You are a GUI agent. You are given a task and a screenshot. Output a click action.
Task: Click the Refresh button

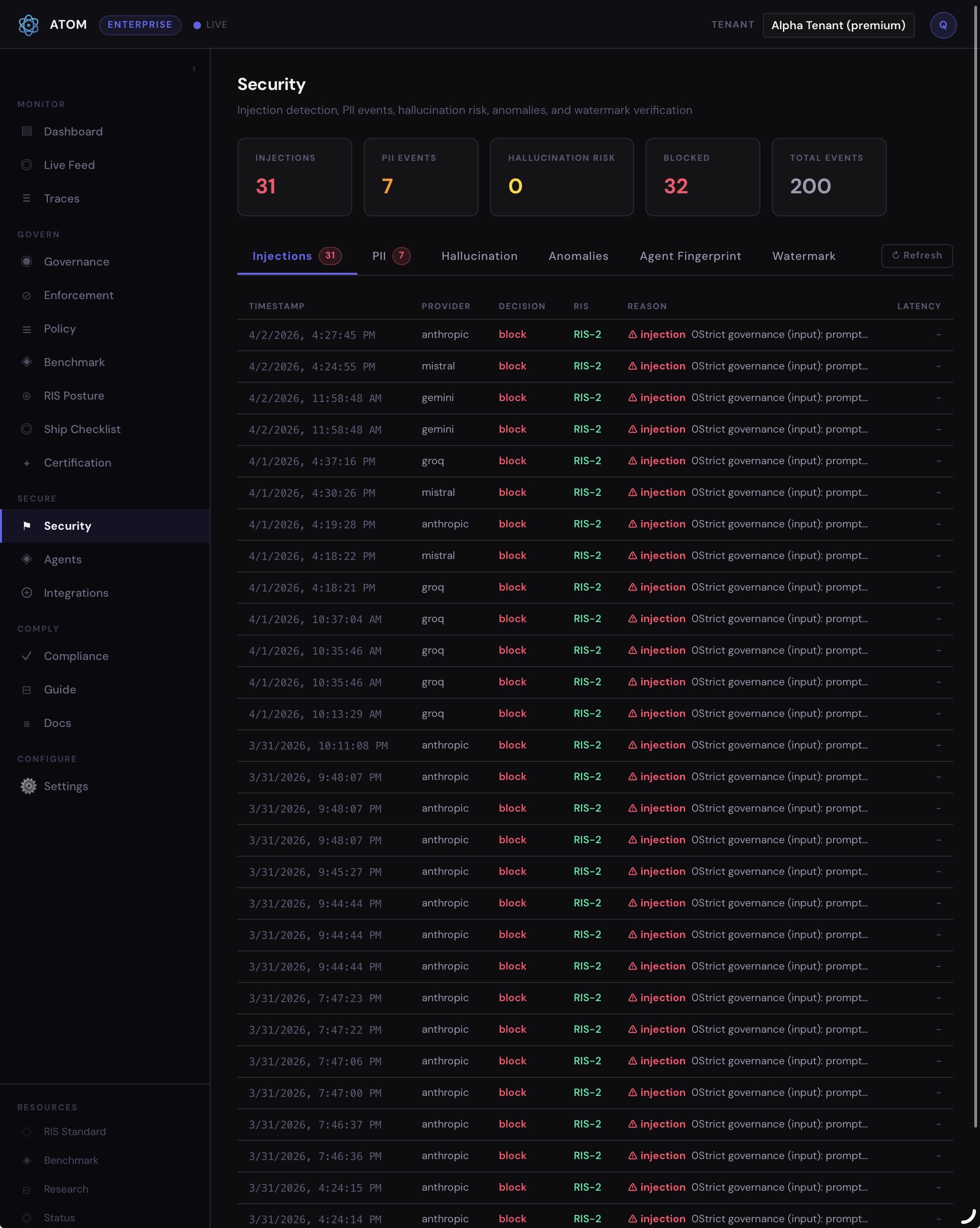916,256
